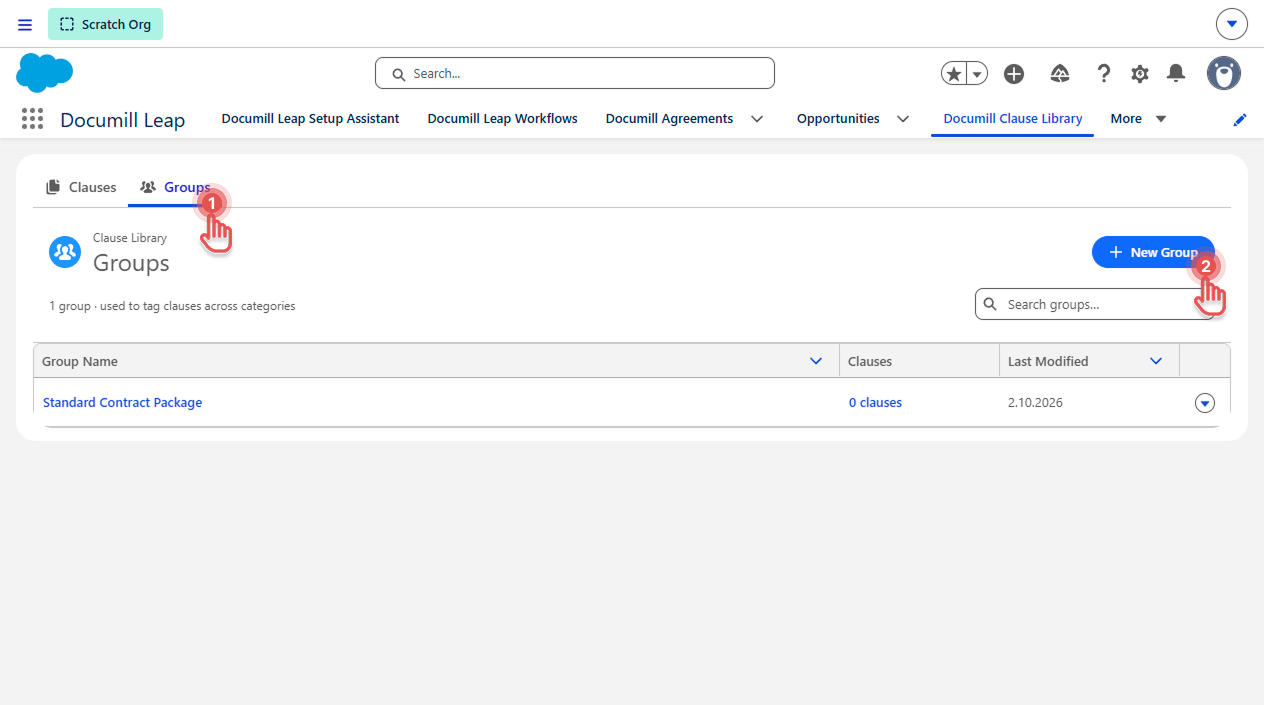
Task: Open Documill Leap Setup Assistant tab
Action: pyautogui.click(x=310, y=119)
